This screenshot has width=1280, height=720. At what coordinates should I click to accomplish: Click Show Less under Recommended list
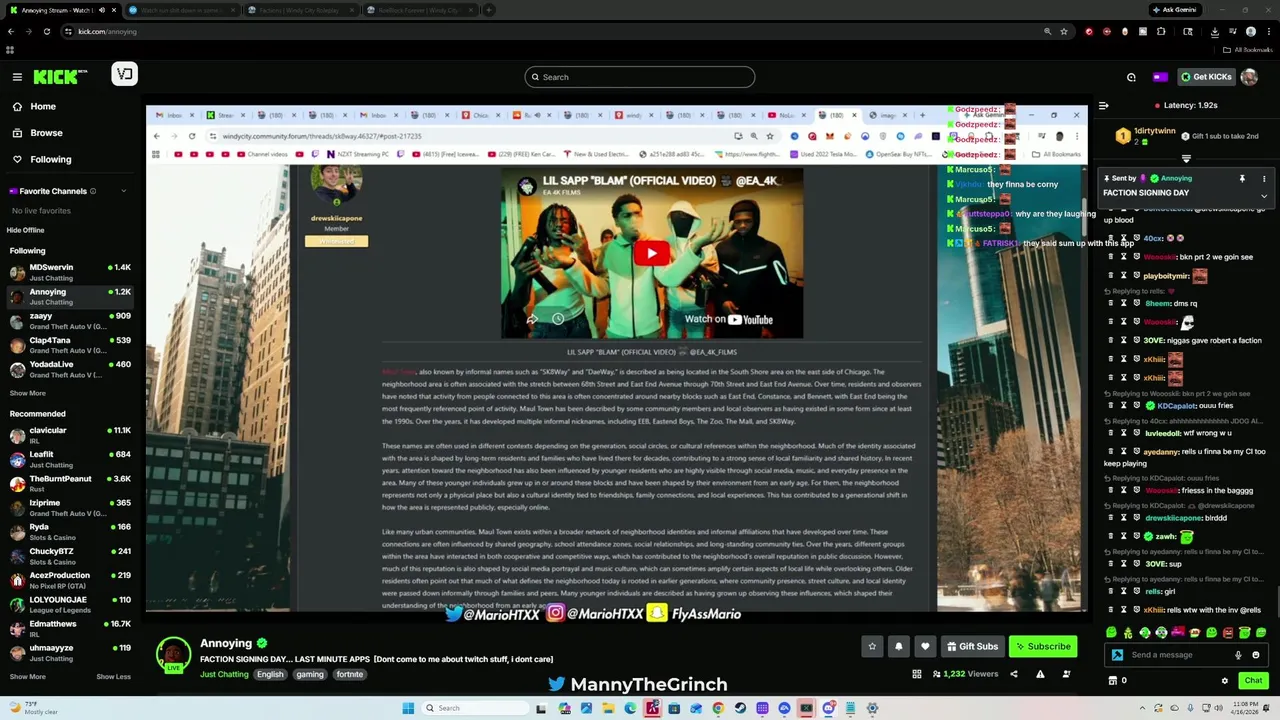tap(113, 677)
